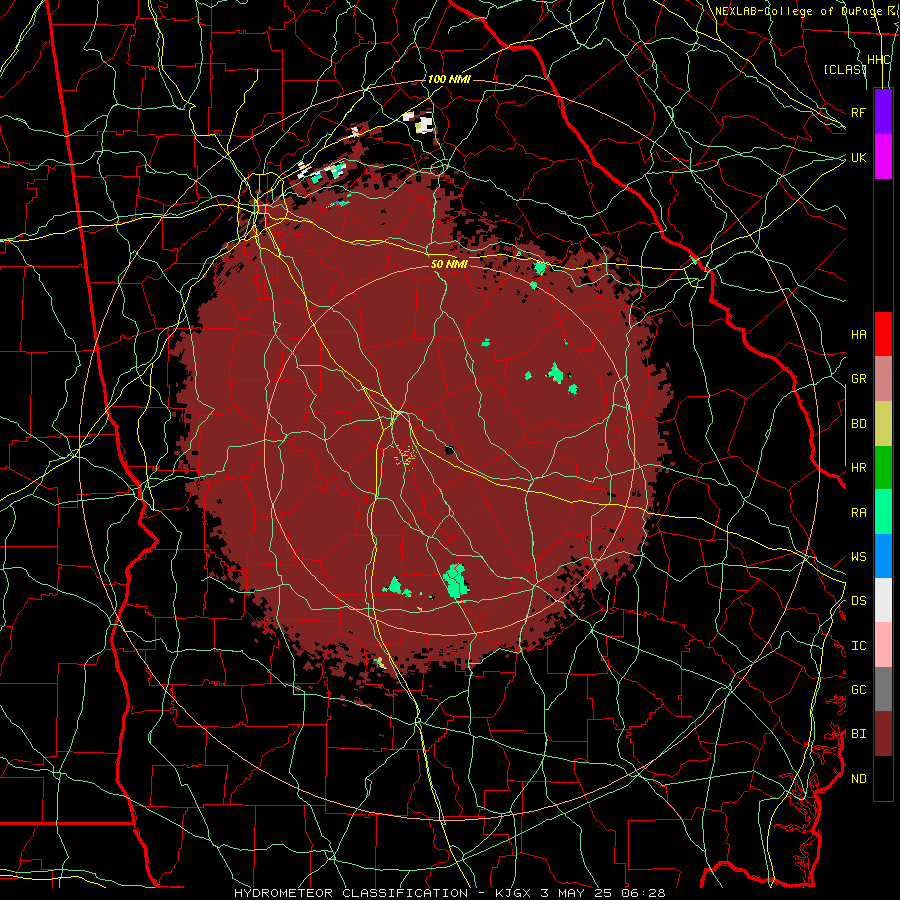Click the IC legend label text
Image resolution: width=900 pixels, height=900 pixels.
click(x=858, y=646)
